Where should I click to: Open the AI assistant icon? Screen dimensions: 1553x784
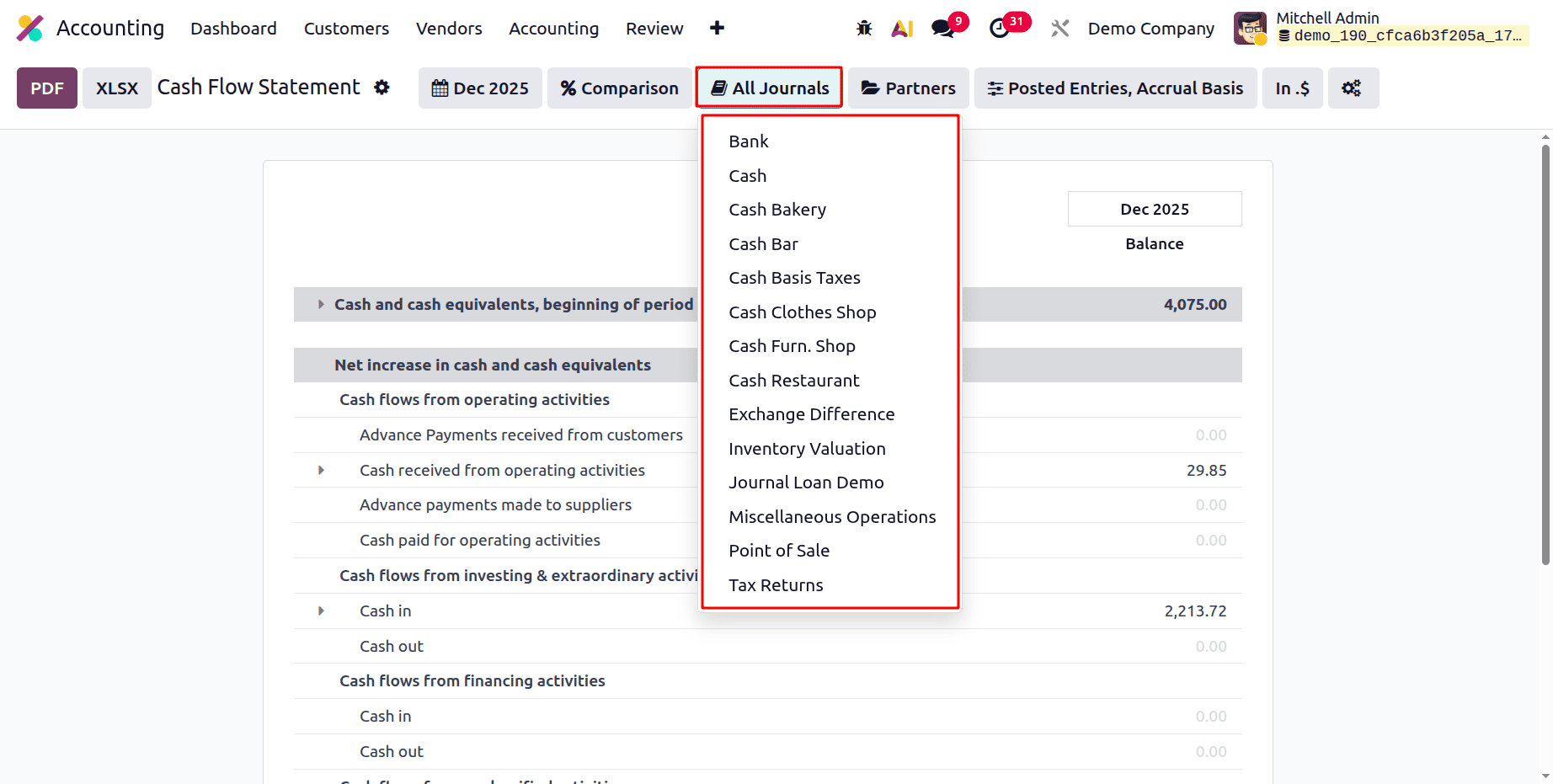pyautogui.click(x=902, y=28)
